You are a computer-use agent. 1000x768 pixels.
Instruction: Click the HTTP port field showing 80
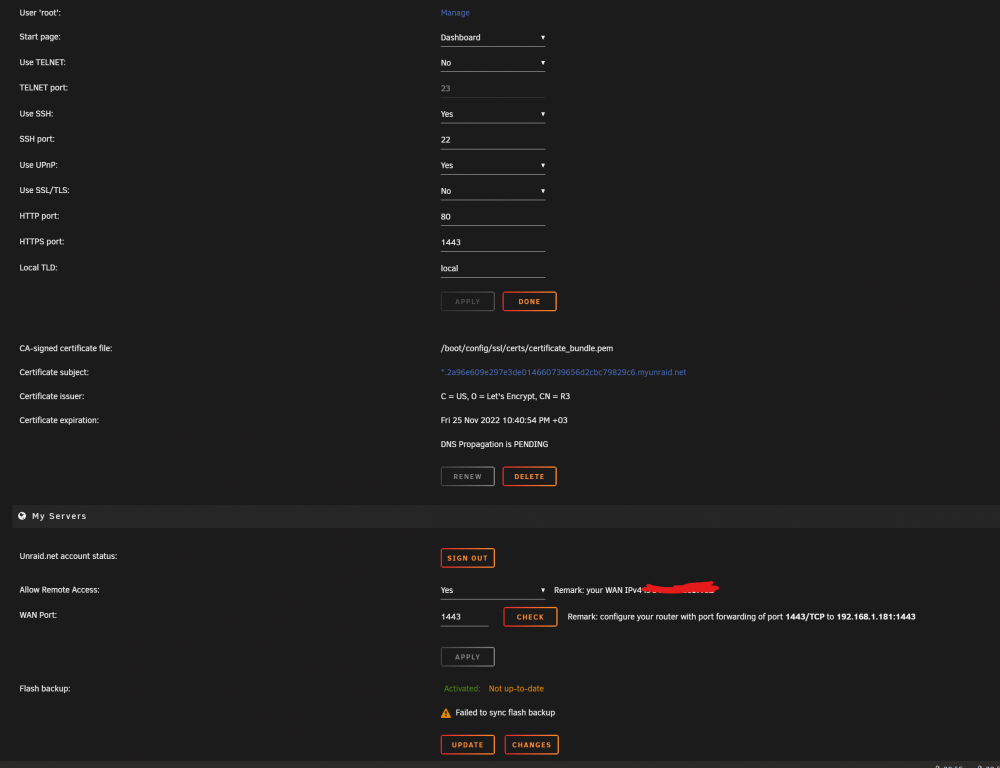(492, 217)
